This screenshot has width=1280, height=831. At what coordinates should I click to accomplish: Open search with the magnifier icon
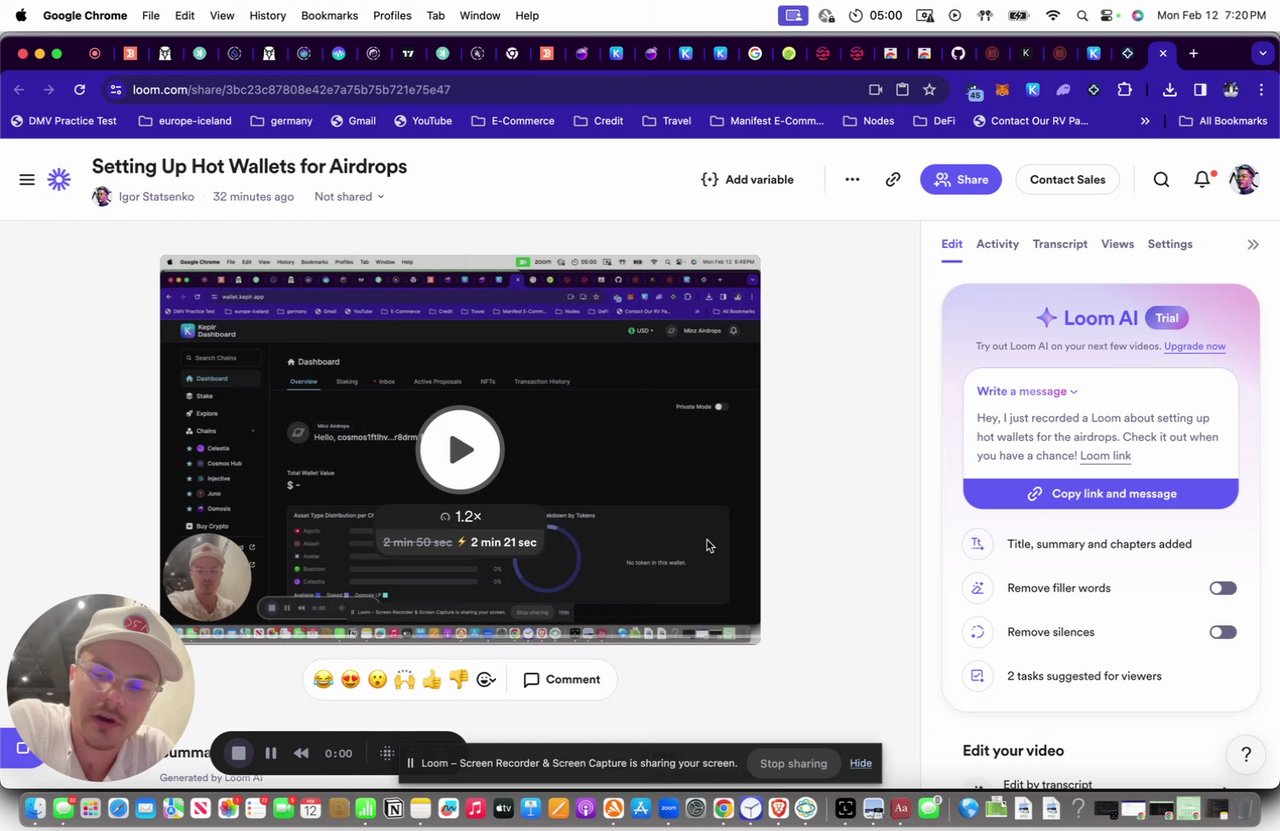[x=1161, y=179]
